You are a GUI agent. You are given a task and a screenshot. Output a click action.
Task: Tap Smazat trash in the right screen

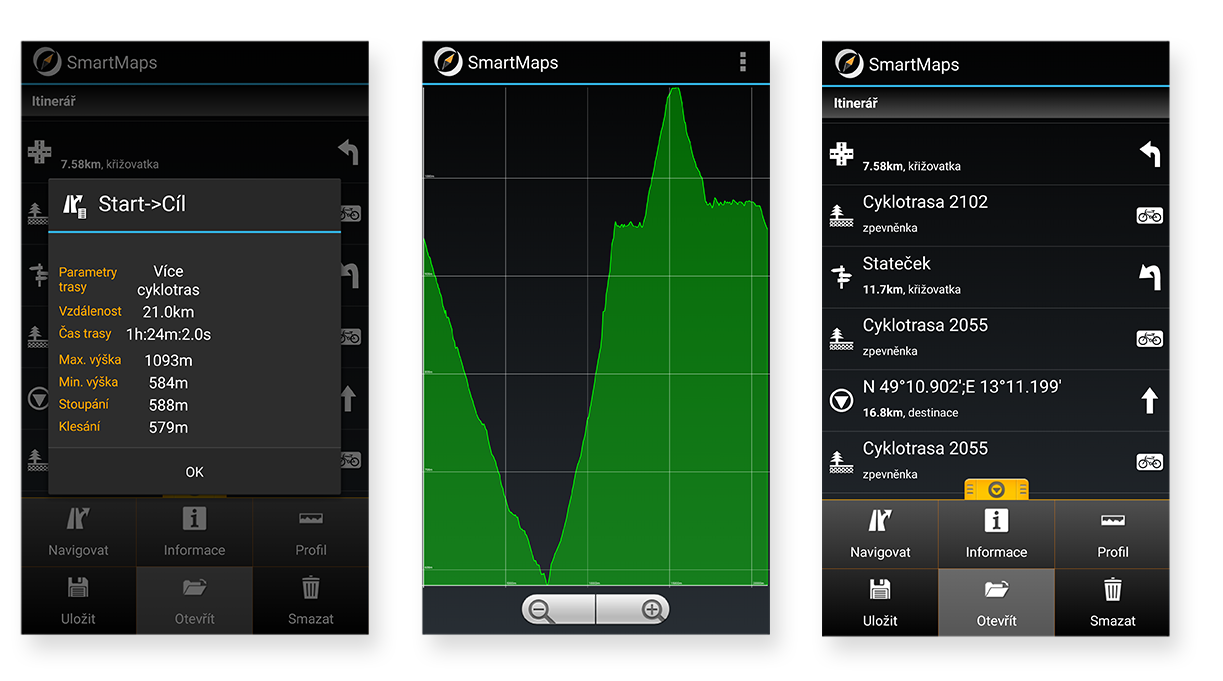[x=1112, y=603]
